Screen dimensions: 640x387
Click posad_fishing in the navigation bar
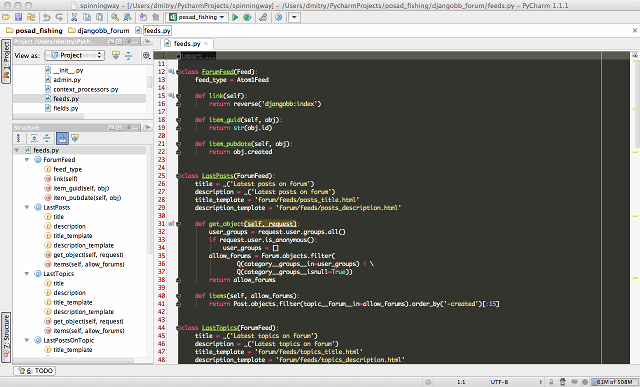(34, 31)
